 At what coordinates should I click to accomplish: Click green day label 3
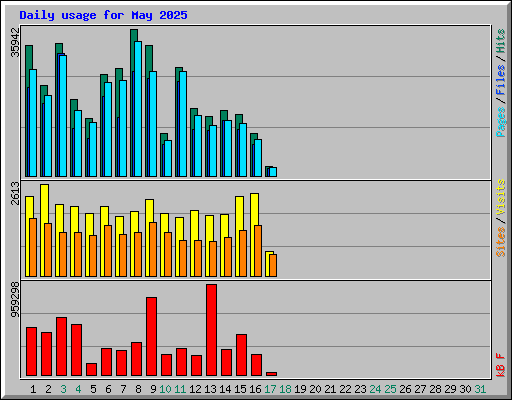pyautogui.click(x=63, y=389)
